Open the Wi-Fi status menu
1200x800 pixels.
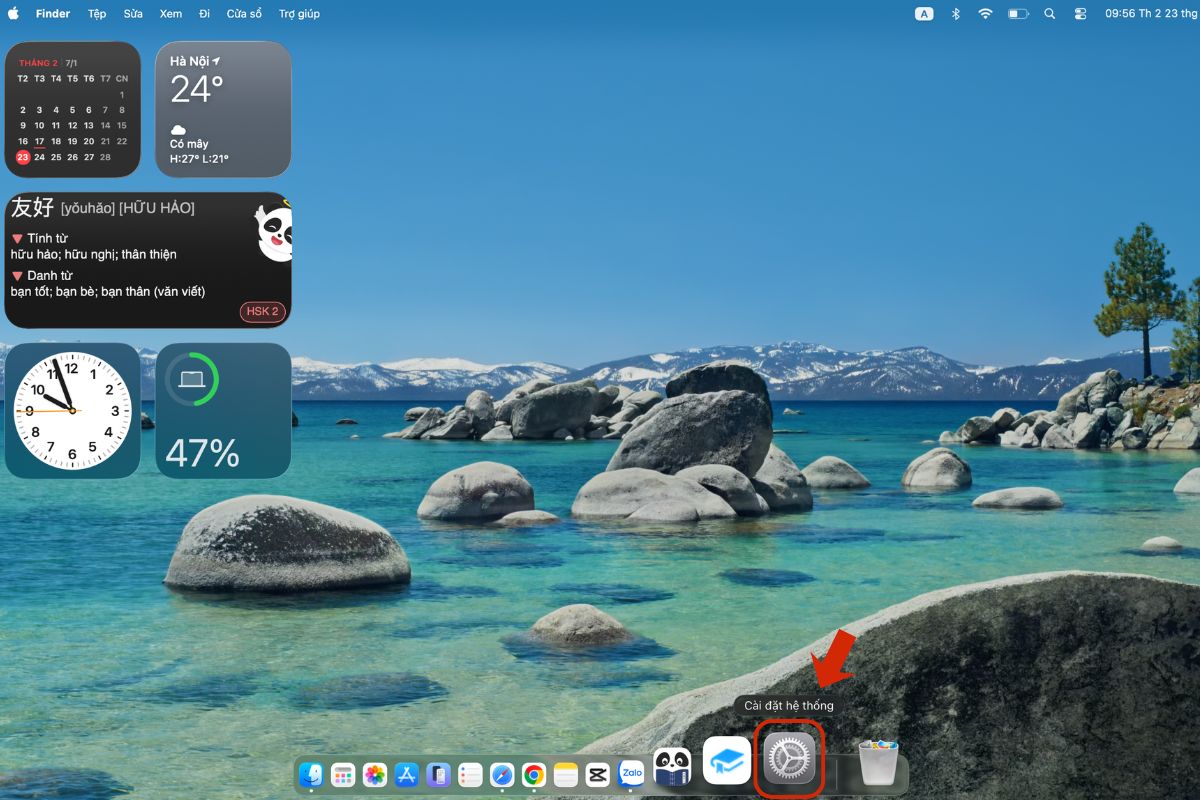pos(985,14)
